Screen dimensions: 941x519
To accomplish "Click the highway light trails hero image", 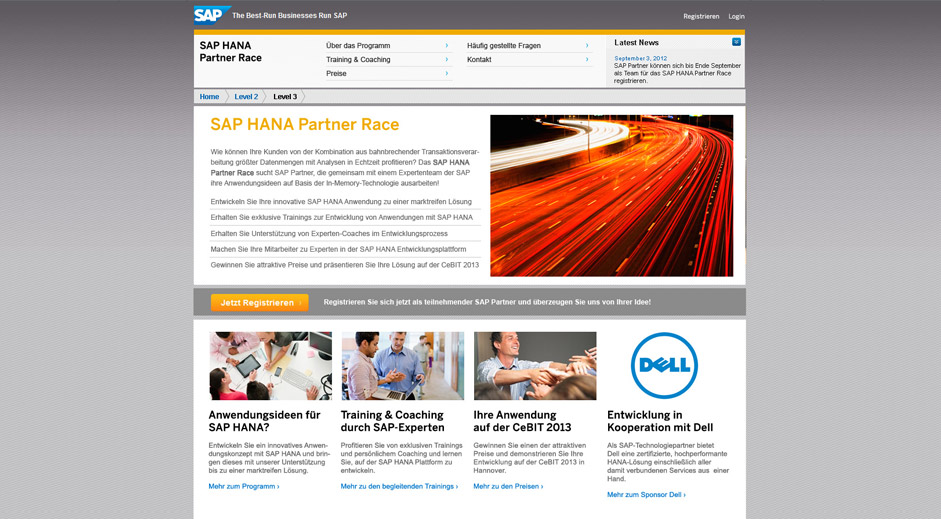I will pos(612,196).
